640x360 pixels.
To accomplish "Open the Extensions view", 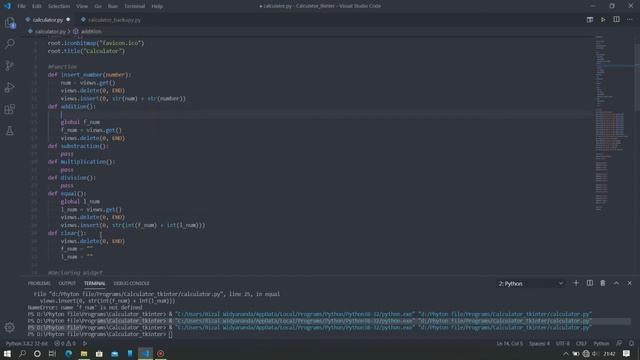I will (10, 109).
